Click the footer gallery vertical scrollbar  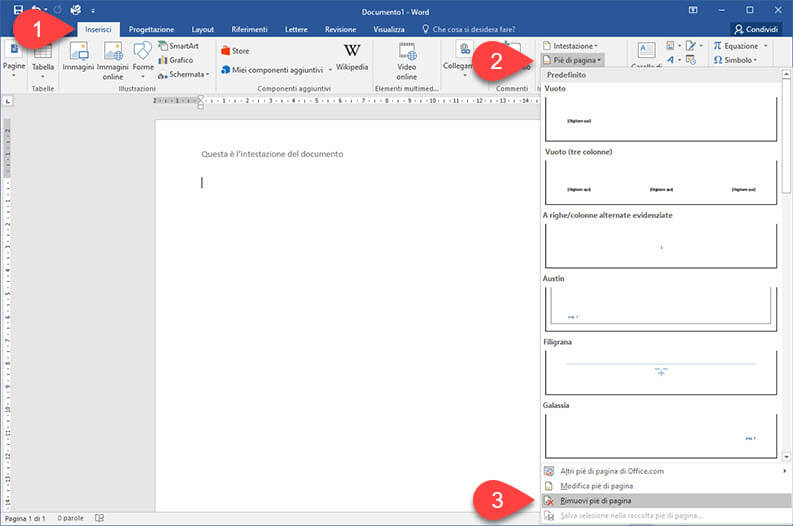tap(786, 270)
